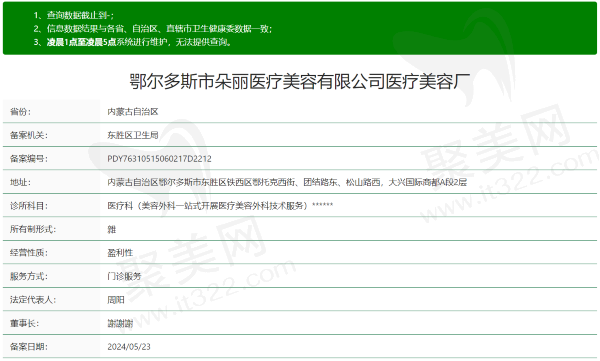Click the 经营性质 label

29,253
